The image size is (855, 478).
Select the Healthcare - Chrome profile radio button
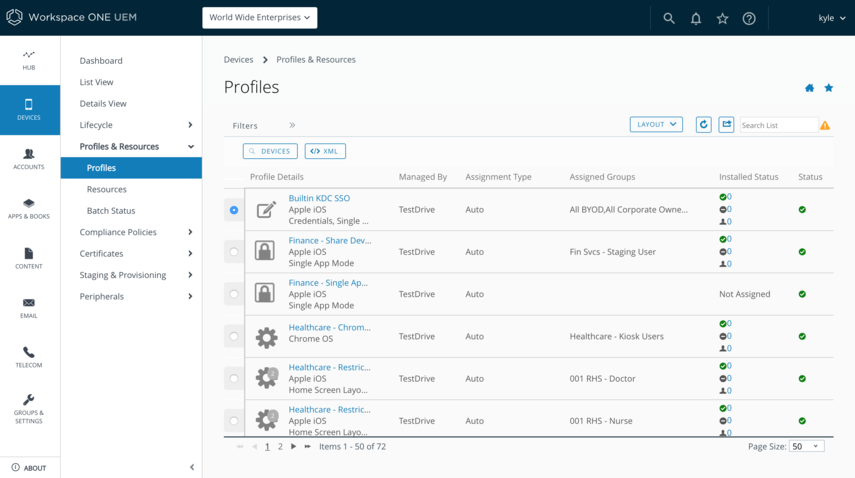tap(234, 337)
